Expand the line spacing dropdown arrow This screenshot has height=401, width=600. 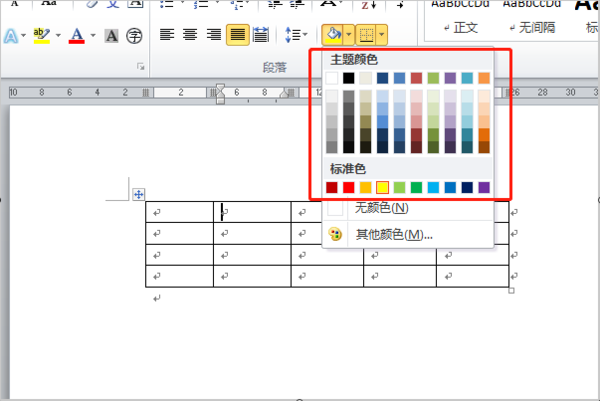coord(305,35)
